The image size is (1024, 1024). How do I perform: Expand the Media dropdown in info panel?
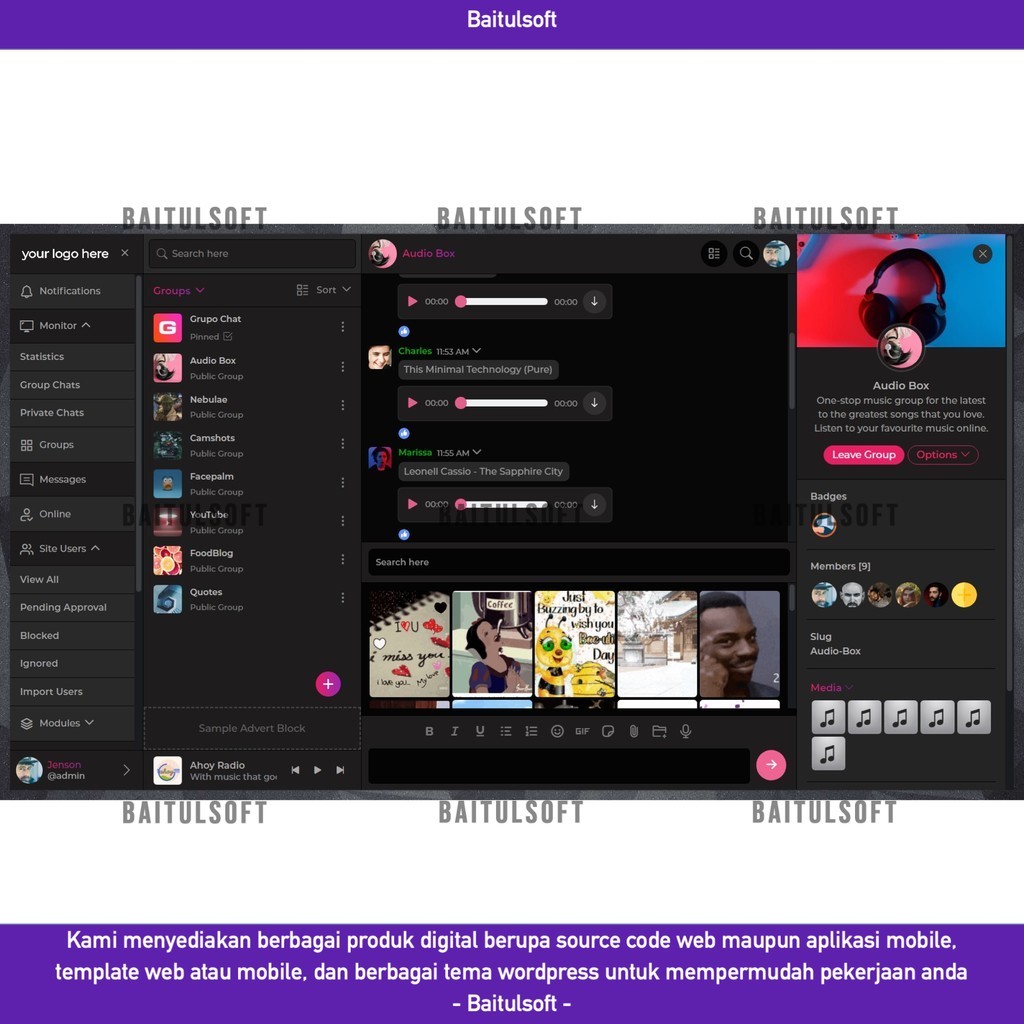pyautogui.click(x=831, y=688)
